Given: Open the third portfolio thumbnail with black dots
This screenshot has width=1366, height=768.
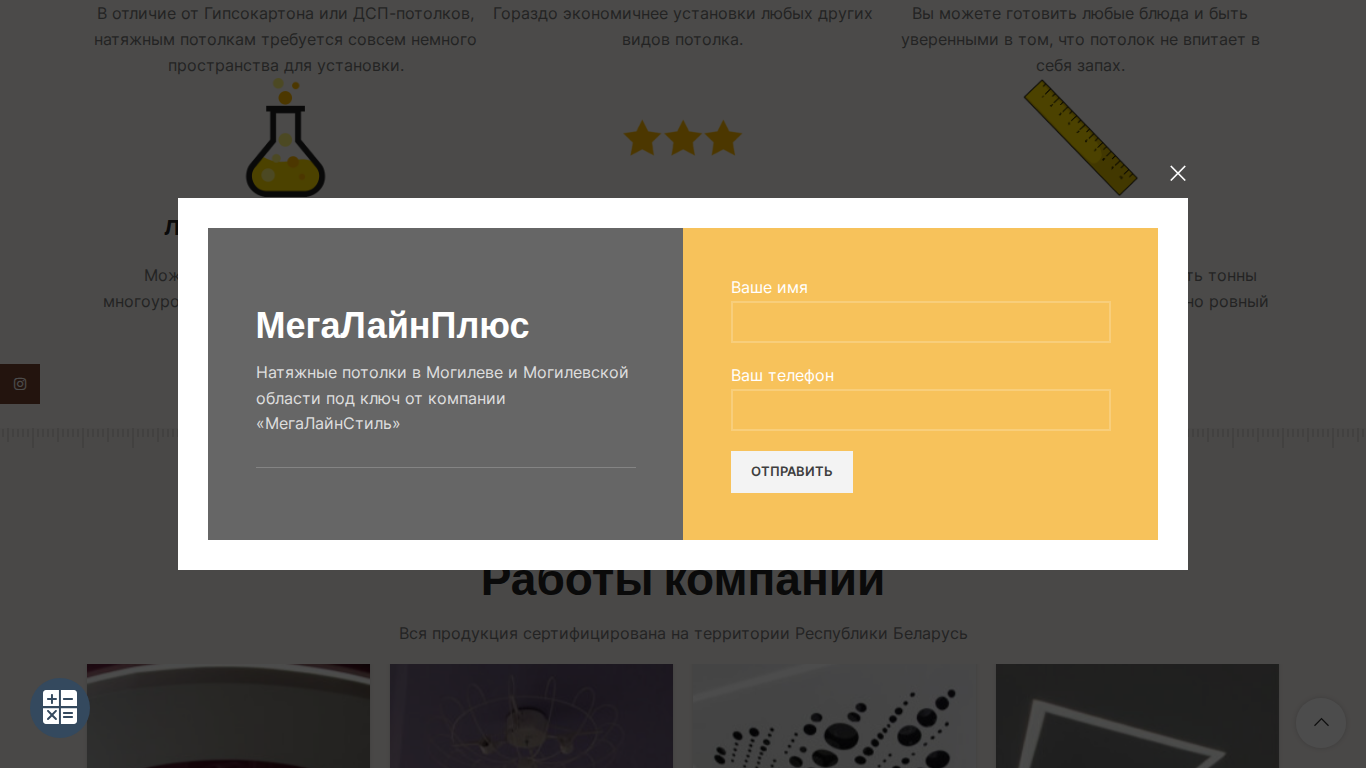Looking at the screenshot, I should (x=834, y=716).
